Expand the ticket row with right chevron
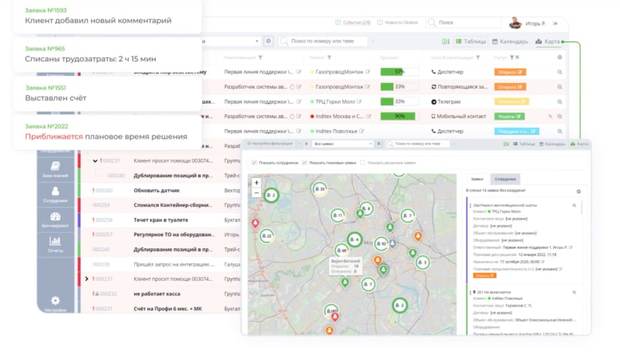The image size is (620, 360). 87,279
